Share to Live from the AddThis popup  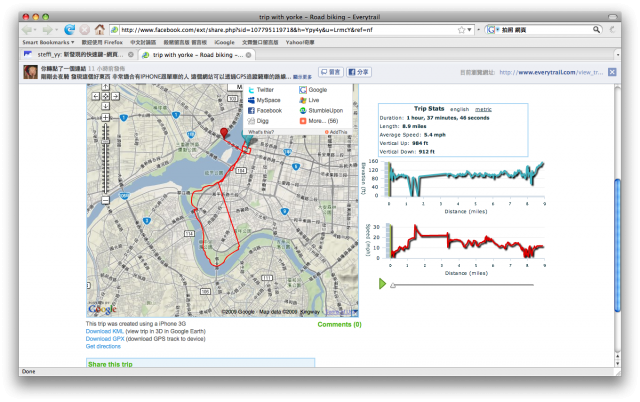309,100
